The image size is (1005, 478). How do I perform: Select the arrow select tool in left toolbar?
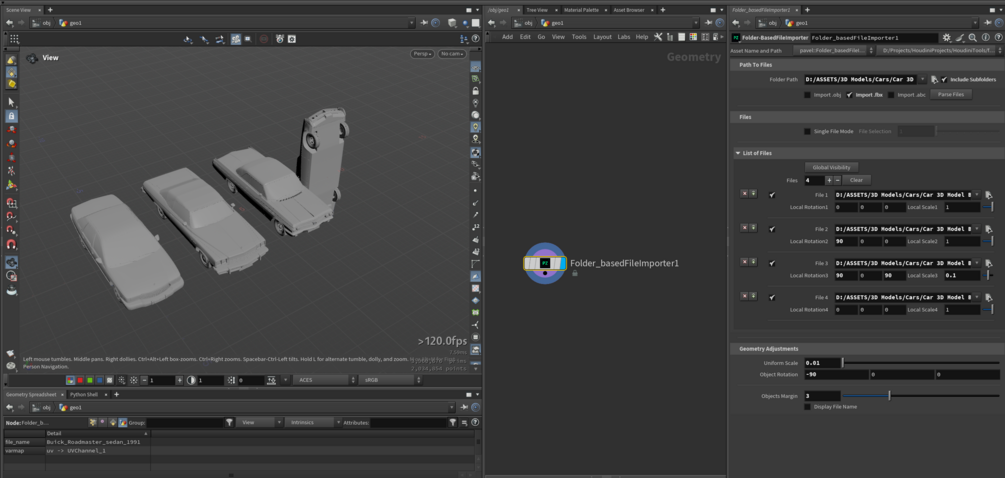pyautogui.click(x=11, y=102)
